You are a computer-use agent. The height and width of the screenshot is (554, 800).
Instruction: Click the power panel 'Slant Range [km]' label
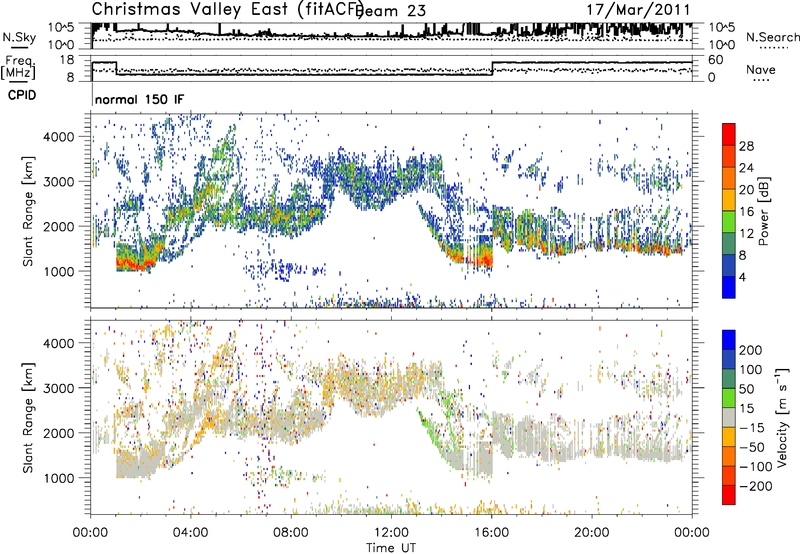coord(28,211)
